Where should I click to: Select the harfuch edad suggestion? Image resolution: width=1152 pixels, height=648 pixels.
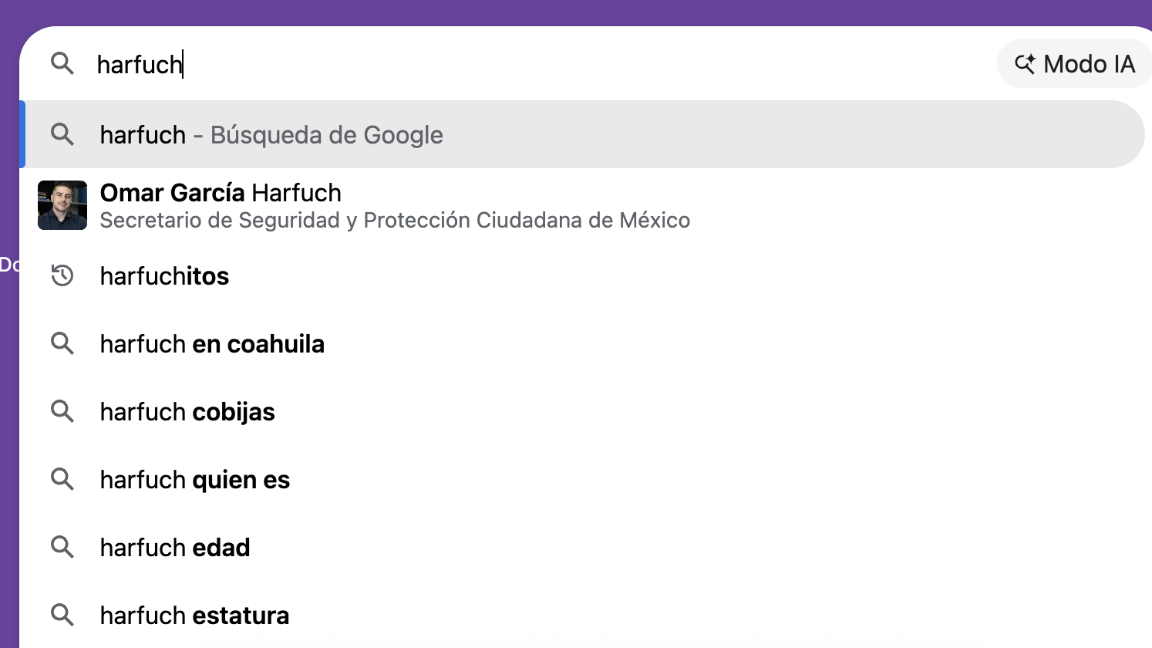(173, 547)
